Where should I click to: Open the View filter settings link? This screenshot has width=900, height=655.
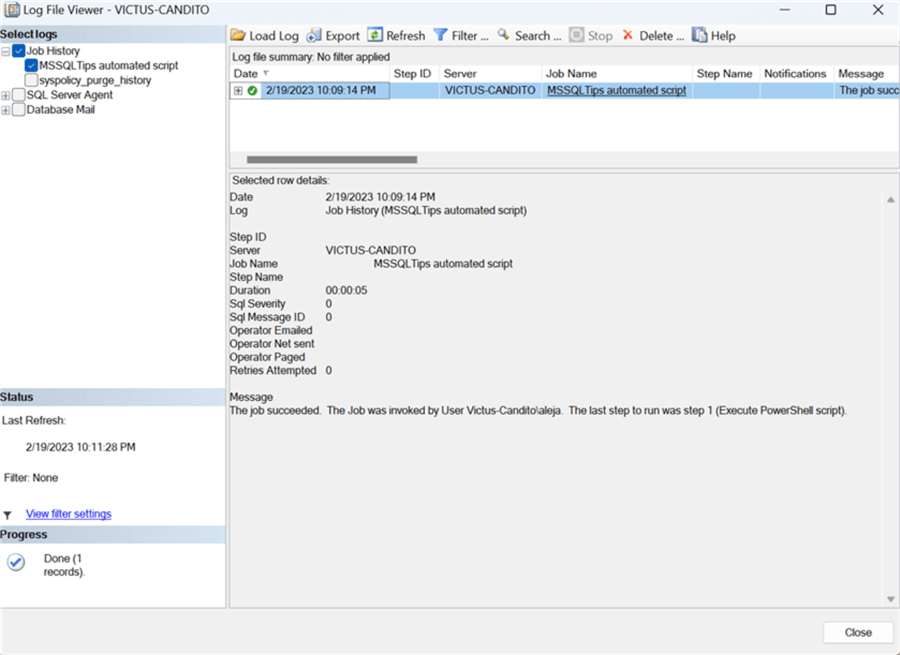click(69, 514)
